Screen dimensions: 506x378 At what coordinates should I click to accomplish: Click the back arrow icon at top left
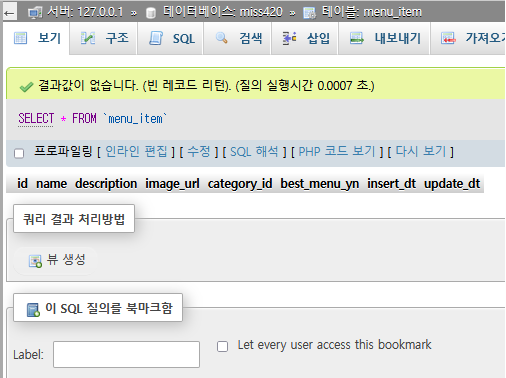9,13
